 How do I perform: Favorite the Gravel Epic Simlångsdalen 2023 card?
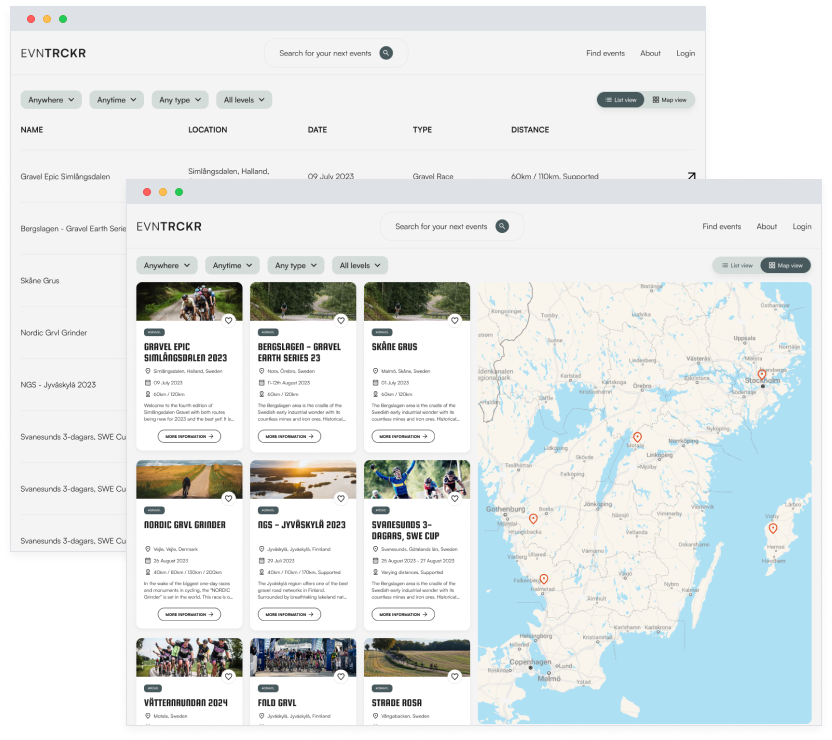[228, 321]
